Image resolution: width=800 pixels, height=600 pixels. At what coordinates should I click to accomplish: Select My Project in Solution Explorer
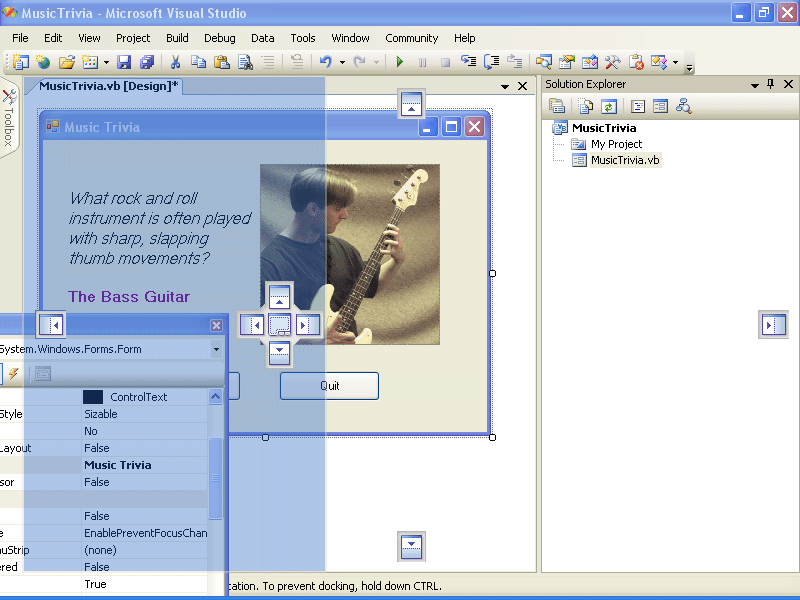[x=616, y=144]
